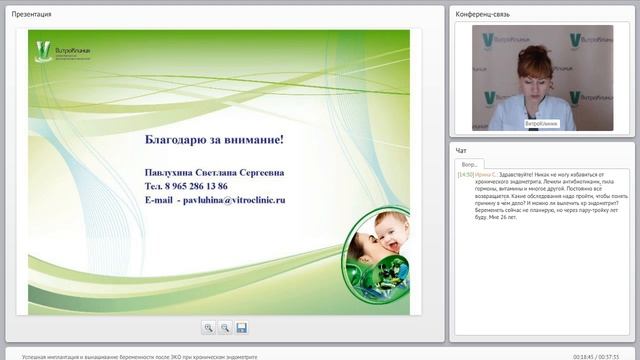Click the mother and baby picture on the slide

click(376, 256)
